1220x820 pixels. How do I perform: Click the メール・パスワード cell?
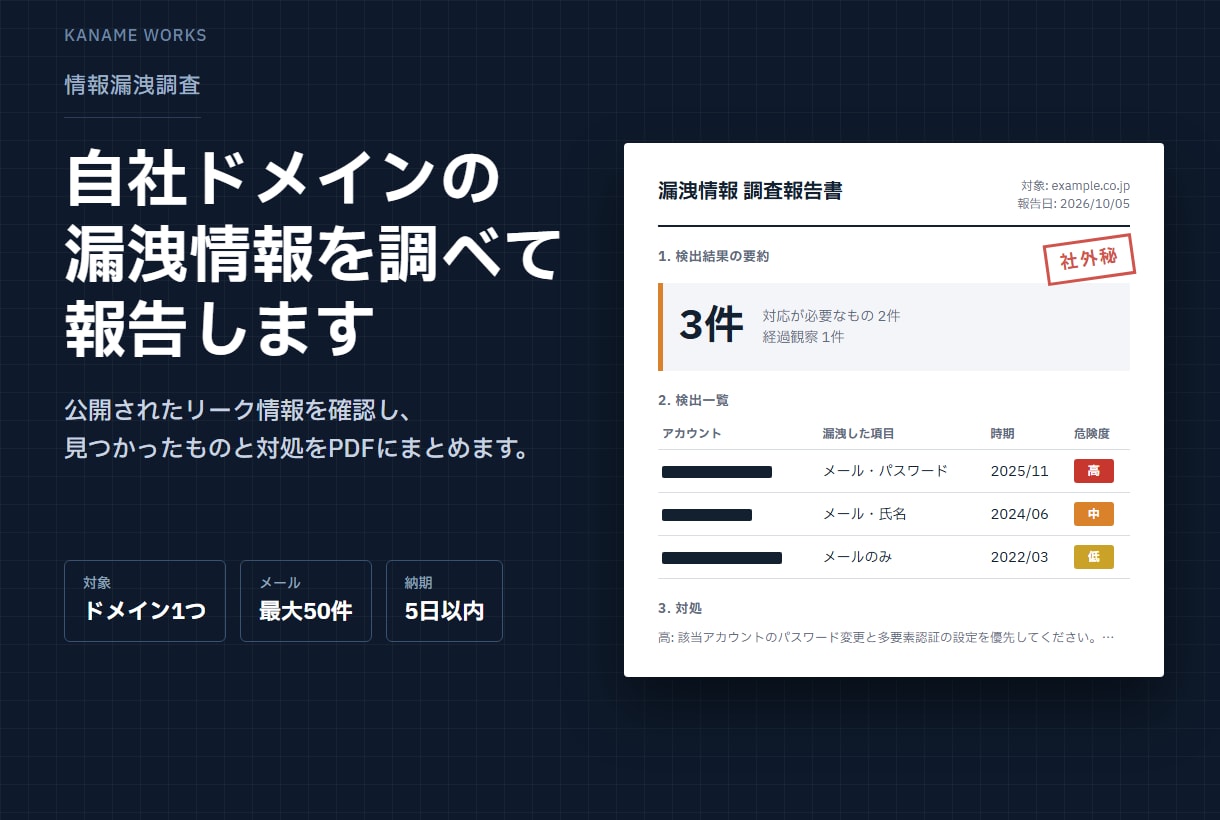[x=885, y=471]
